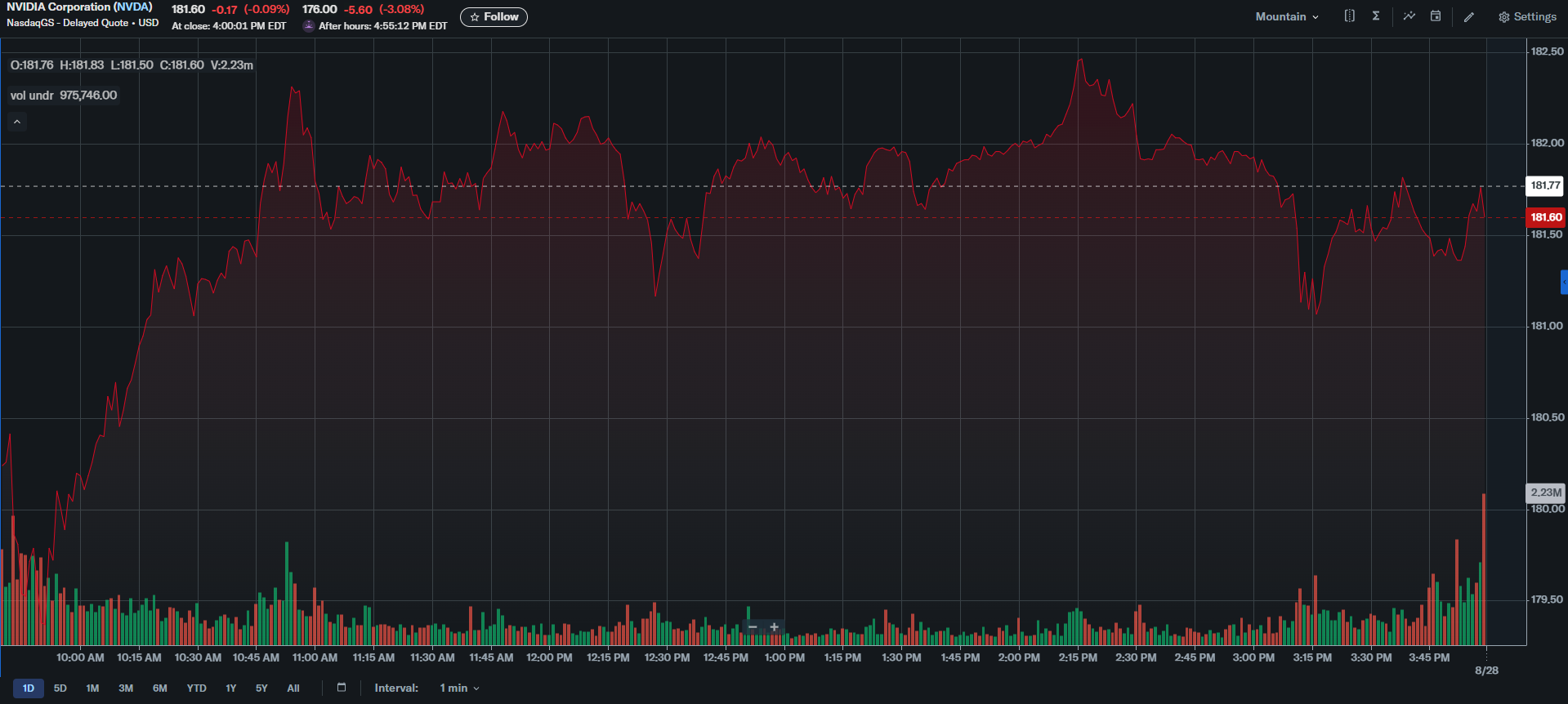Screen dimensions: 1568x704
Task: Collapse the indicator legend with the chevron
Action: [x=17, y=123]
